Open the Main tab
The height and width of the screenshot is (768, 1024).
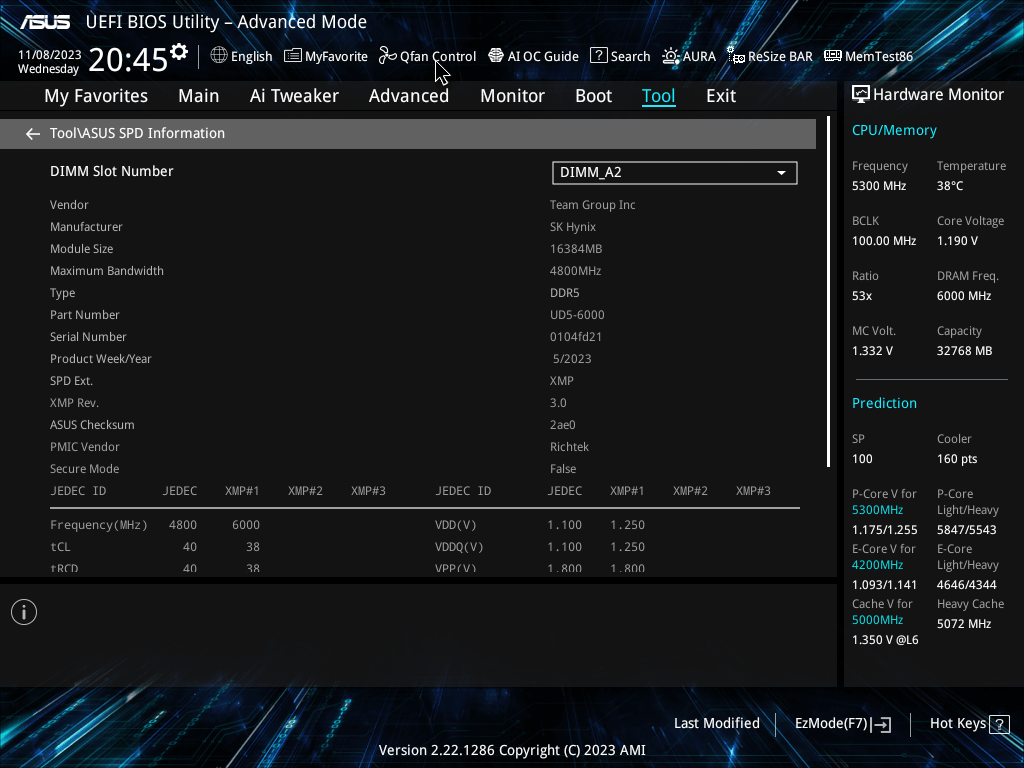199,96
